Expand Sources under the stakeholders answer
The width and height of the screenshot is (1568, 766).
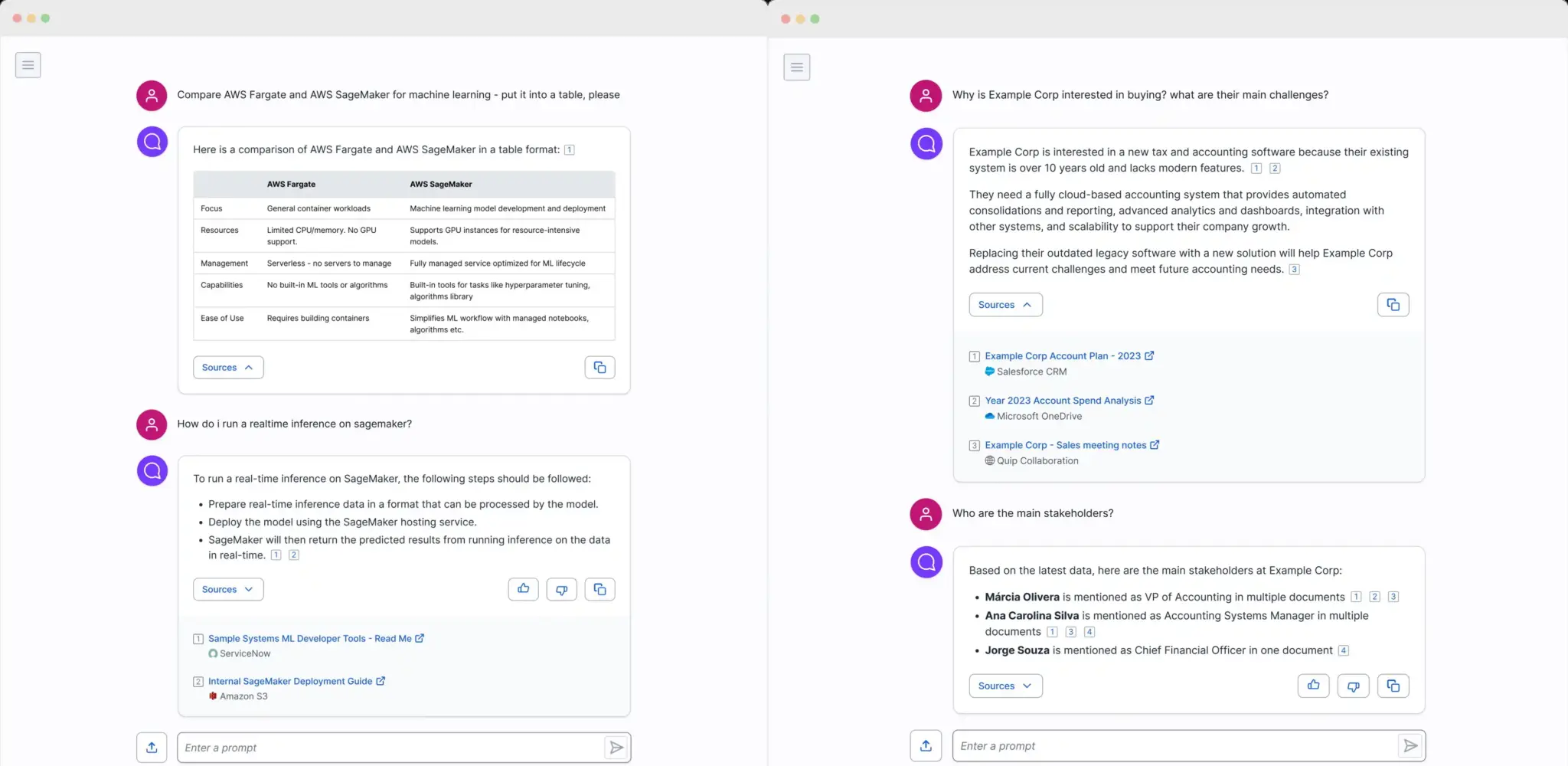click(1005, 686)
